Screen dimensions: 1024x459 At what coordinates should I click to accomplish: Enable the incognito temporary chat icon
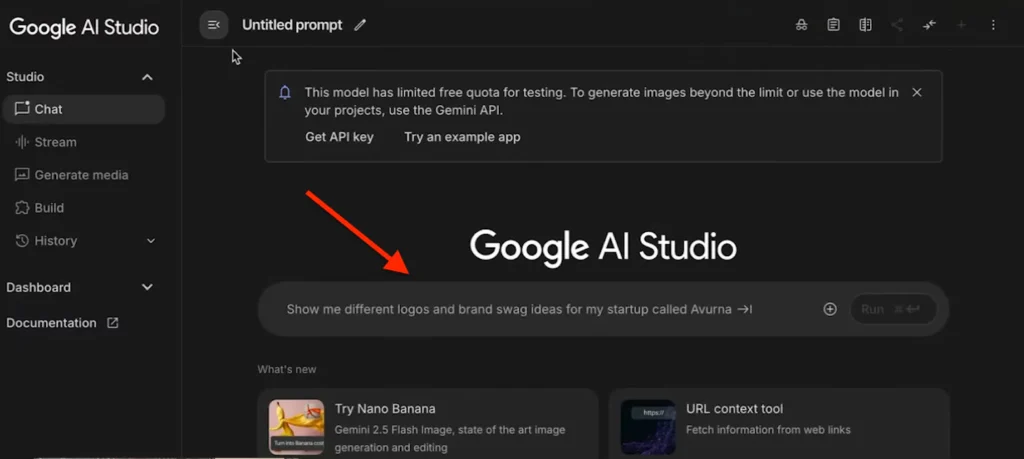click(801, 25)
